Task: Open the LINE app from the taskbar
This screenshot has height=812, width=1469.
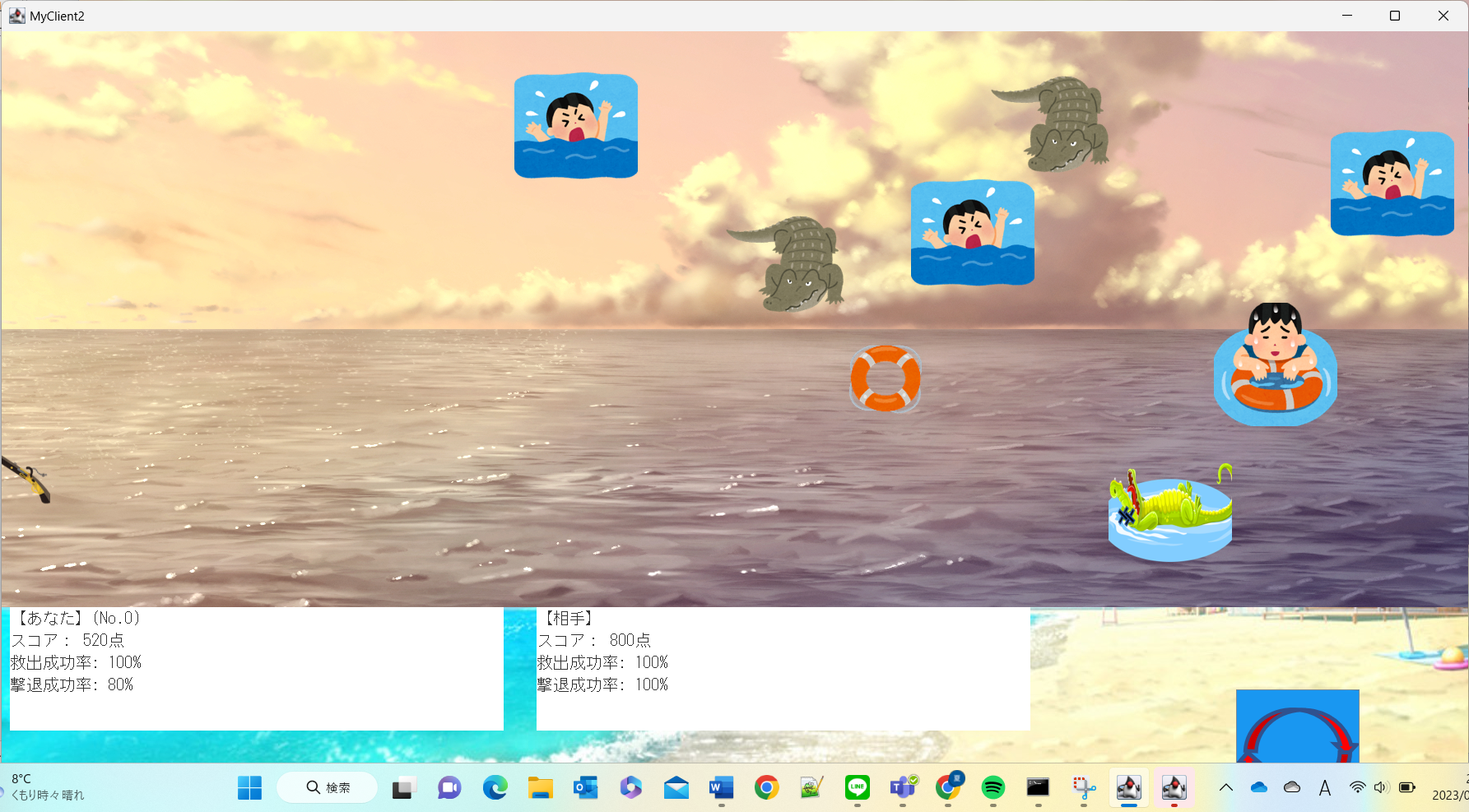Action: click(x=857, y=788)
